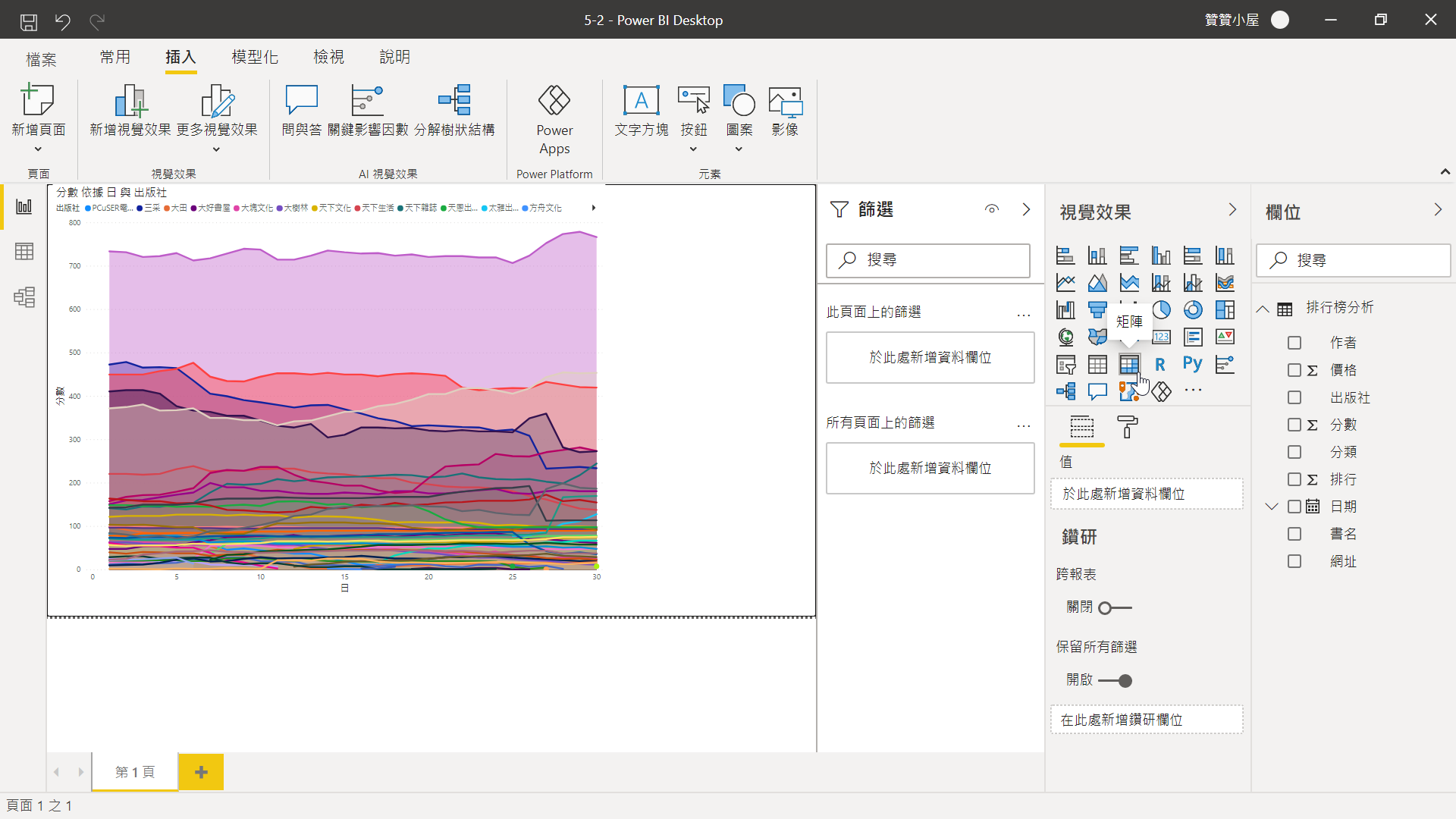This screenshot has height=819, width=1456.
Task: Open the Model view in left sidebar
Action: pyautogui.click(x=24, y=297)
